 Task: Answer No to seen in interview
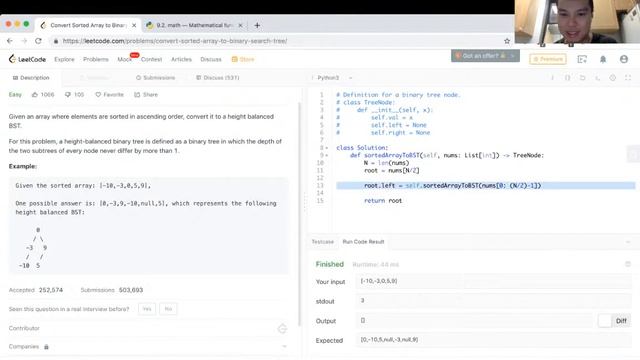pos(168,309)
